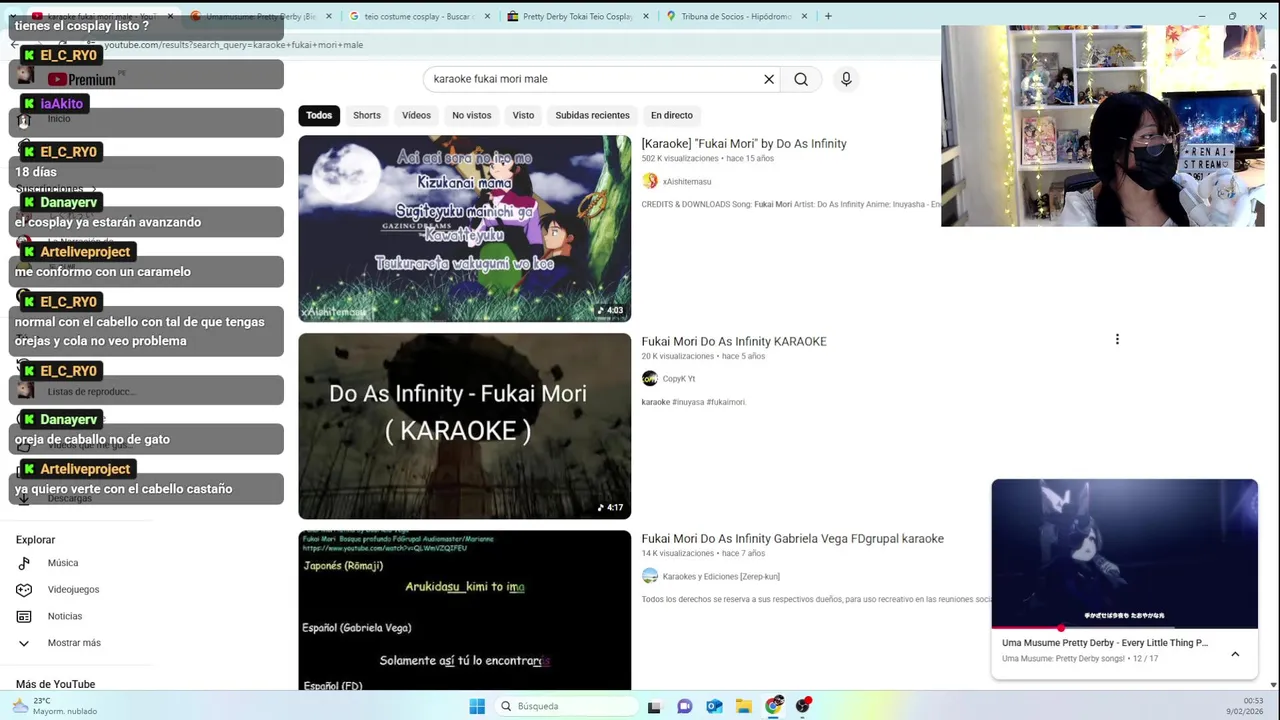
Task: Click the miniplayer red progress bar
Action: click(1124, 628)
